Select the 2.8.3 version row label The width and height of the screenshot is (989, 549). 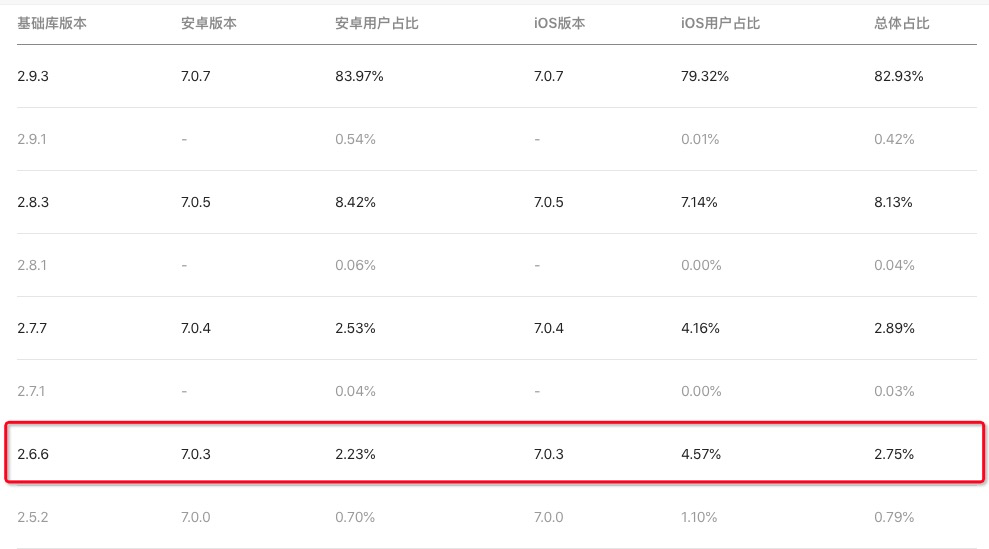(33, 202)
